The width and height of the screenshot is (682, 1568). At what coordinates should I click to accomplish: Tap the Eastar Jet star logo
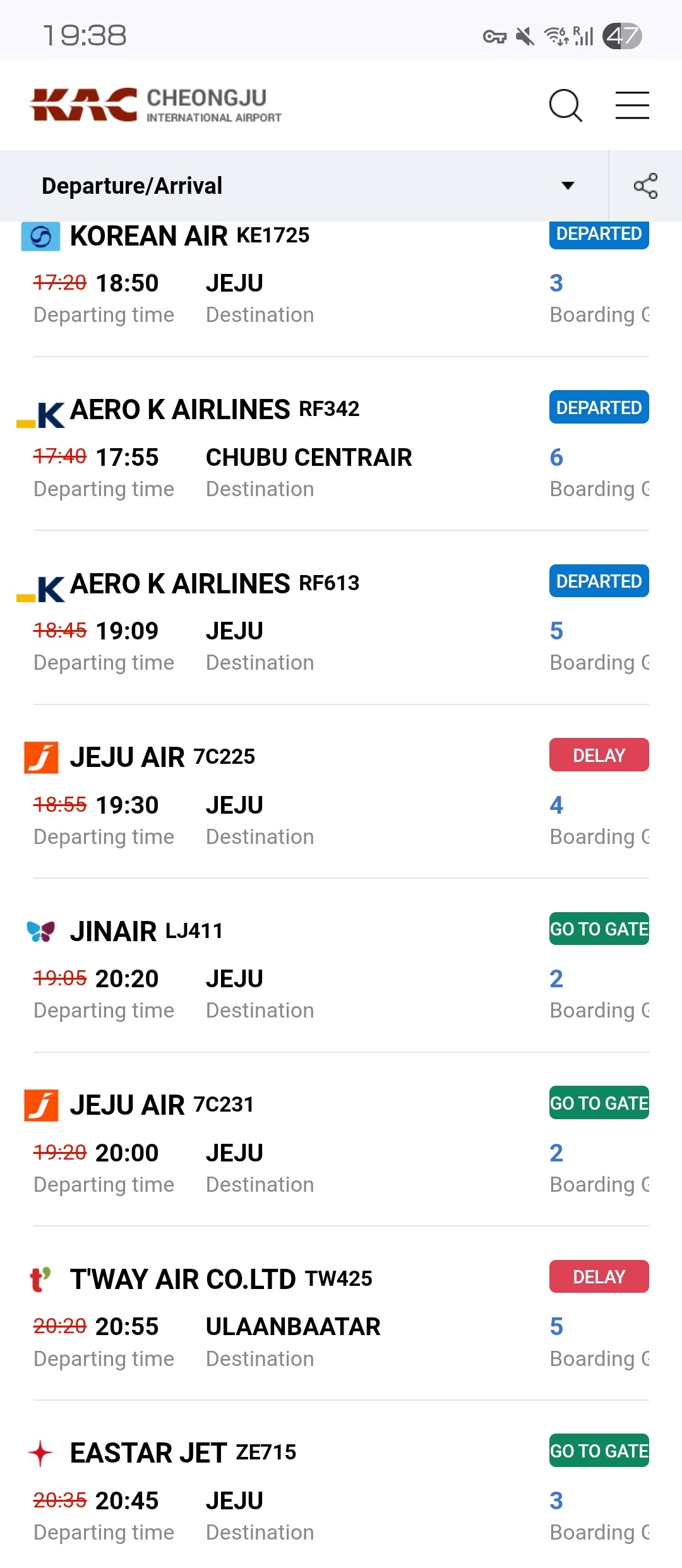click(41, 1452)
